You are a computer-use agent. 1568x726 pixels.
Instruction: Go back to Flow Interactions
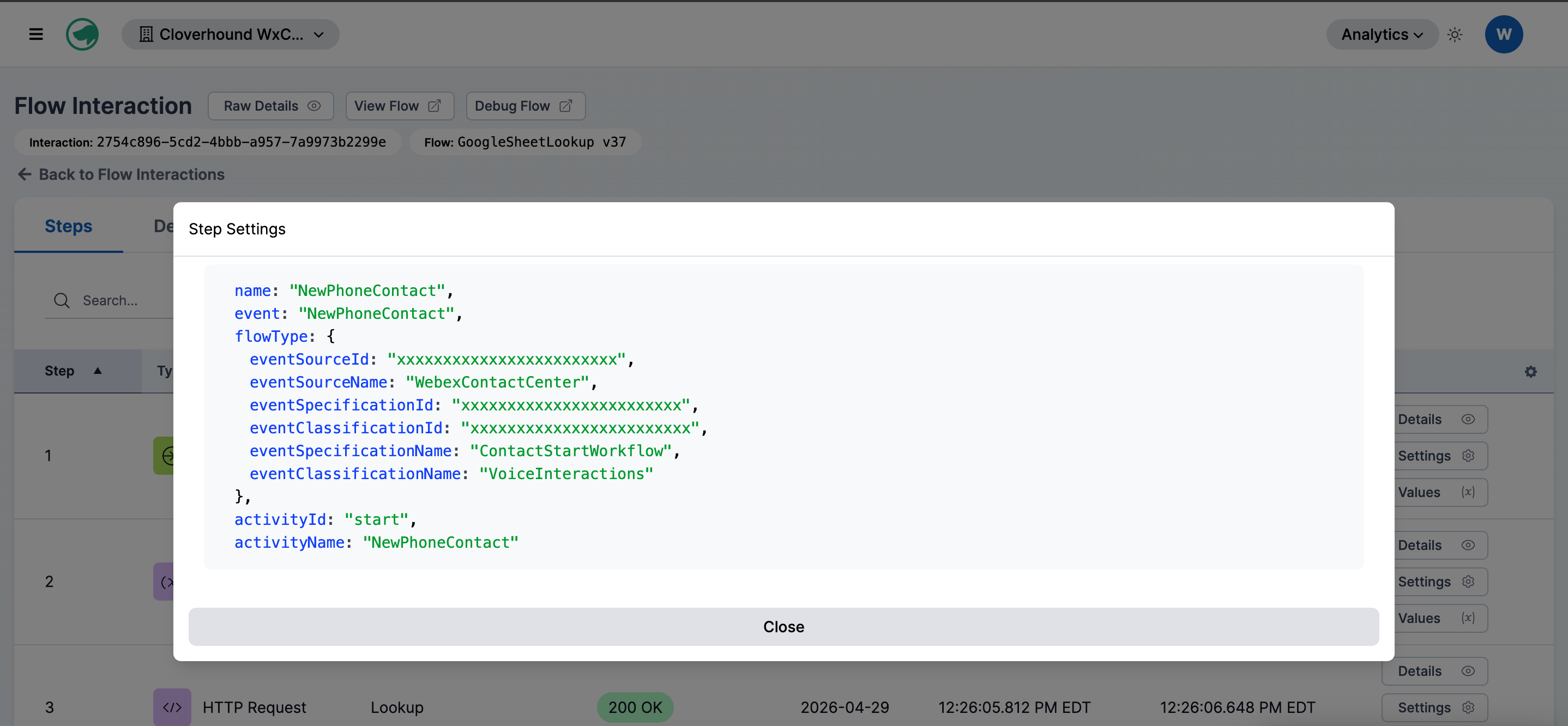[121, 174]
